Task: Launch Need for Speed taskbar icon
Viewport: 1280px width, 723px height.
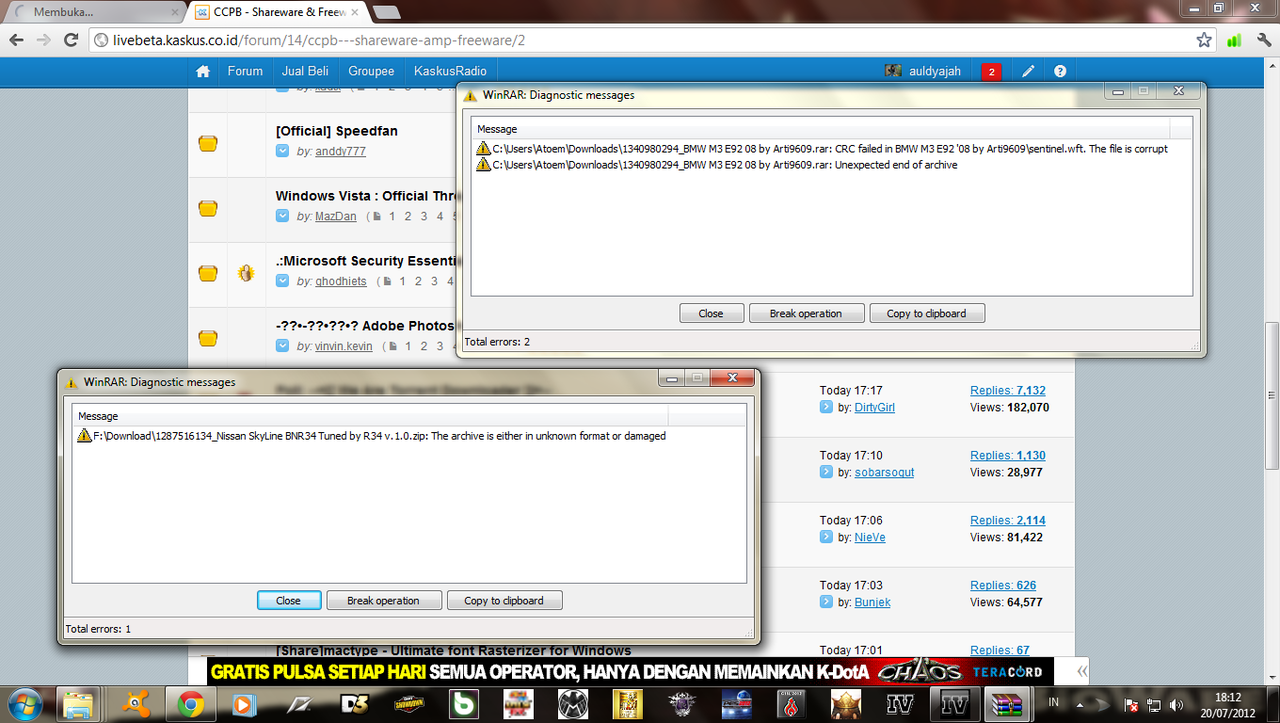Action: tap(300, 704)
